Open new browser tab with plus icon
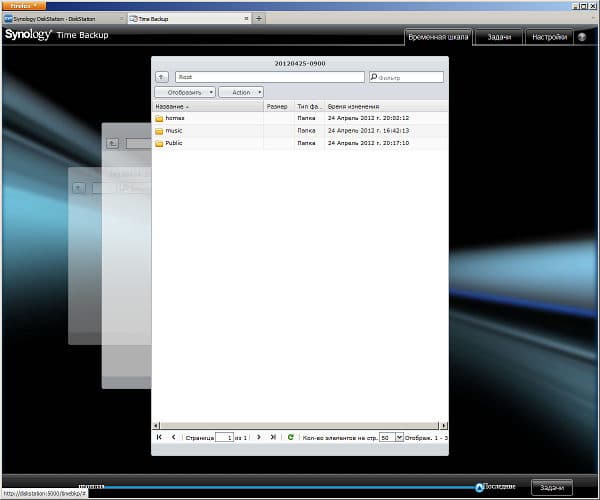Screen dimensions: 600x500 point(259,18)
